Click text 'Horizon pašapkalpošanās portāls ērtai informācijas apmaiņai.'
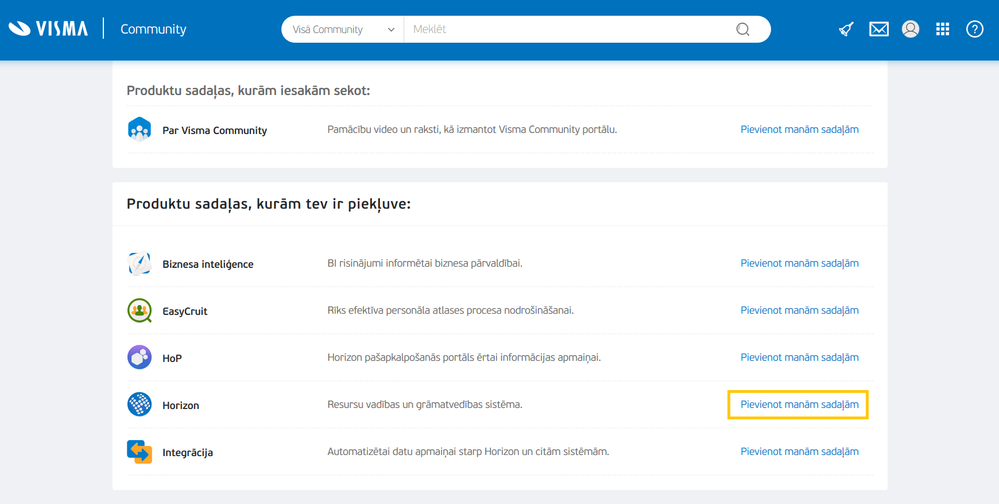The image size is (999, 504). coord(464,357)
